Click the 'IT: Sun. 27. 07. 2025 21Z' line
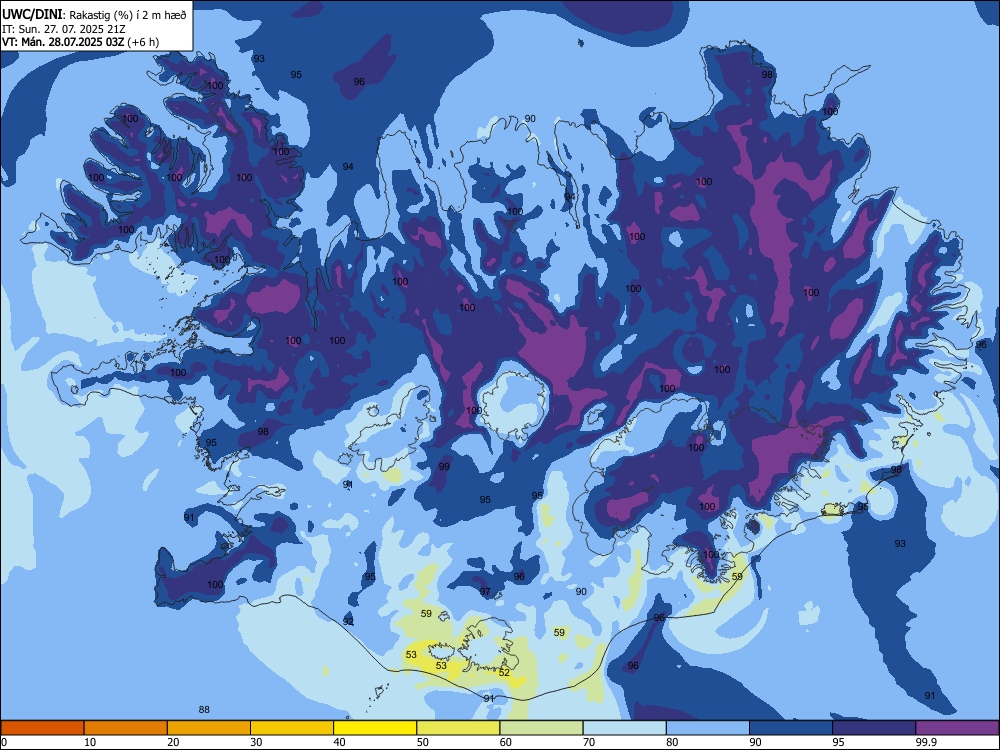The width and height of the screenshot is (1000, 750). pyautogui.click(x=64, y=29)
